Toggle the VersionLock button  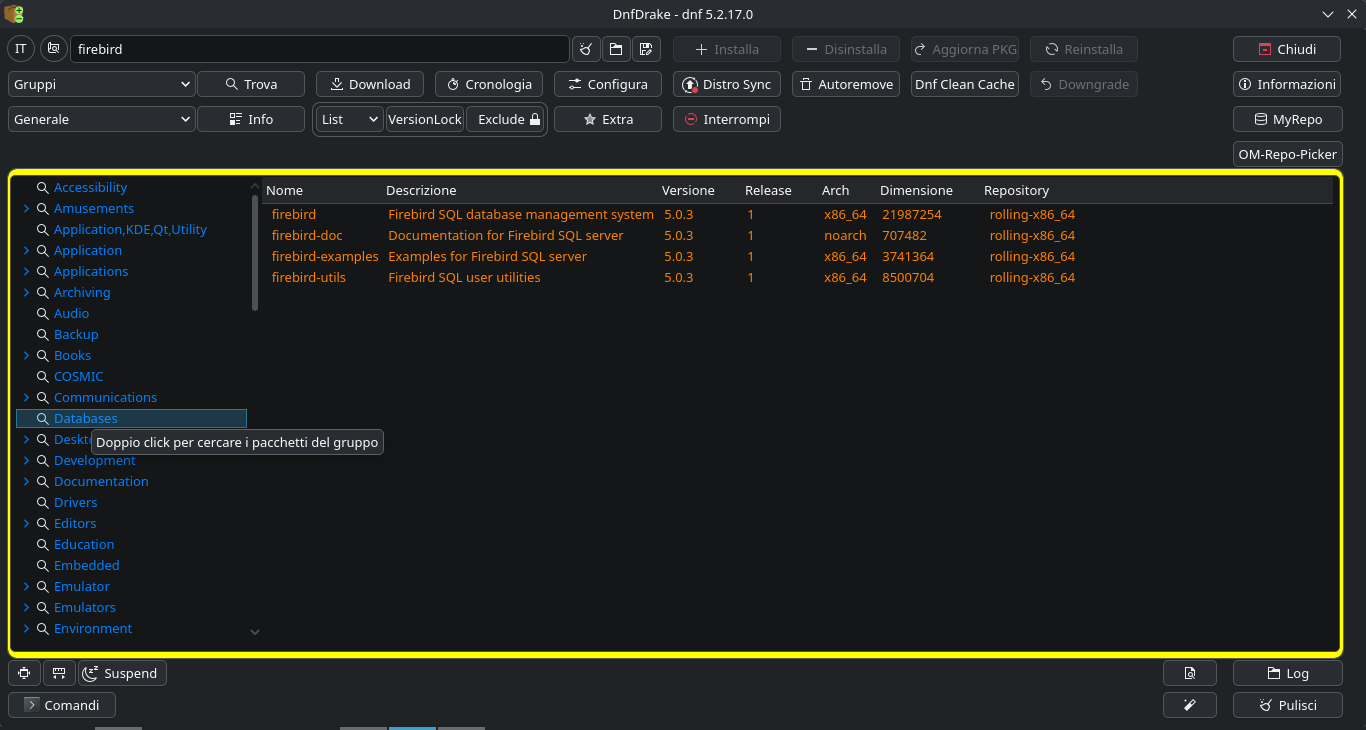(424, 119)
